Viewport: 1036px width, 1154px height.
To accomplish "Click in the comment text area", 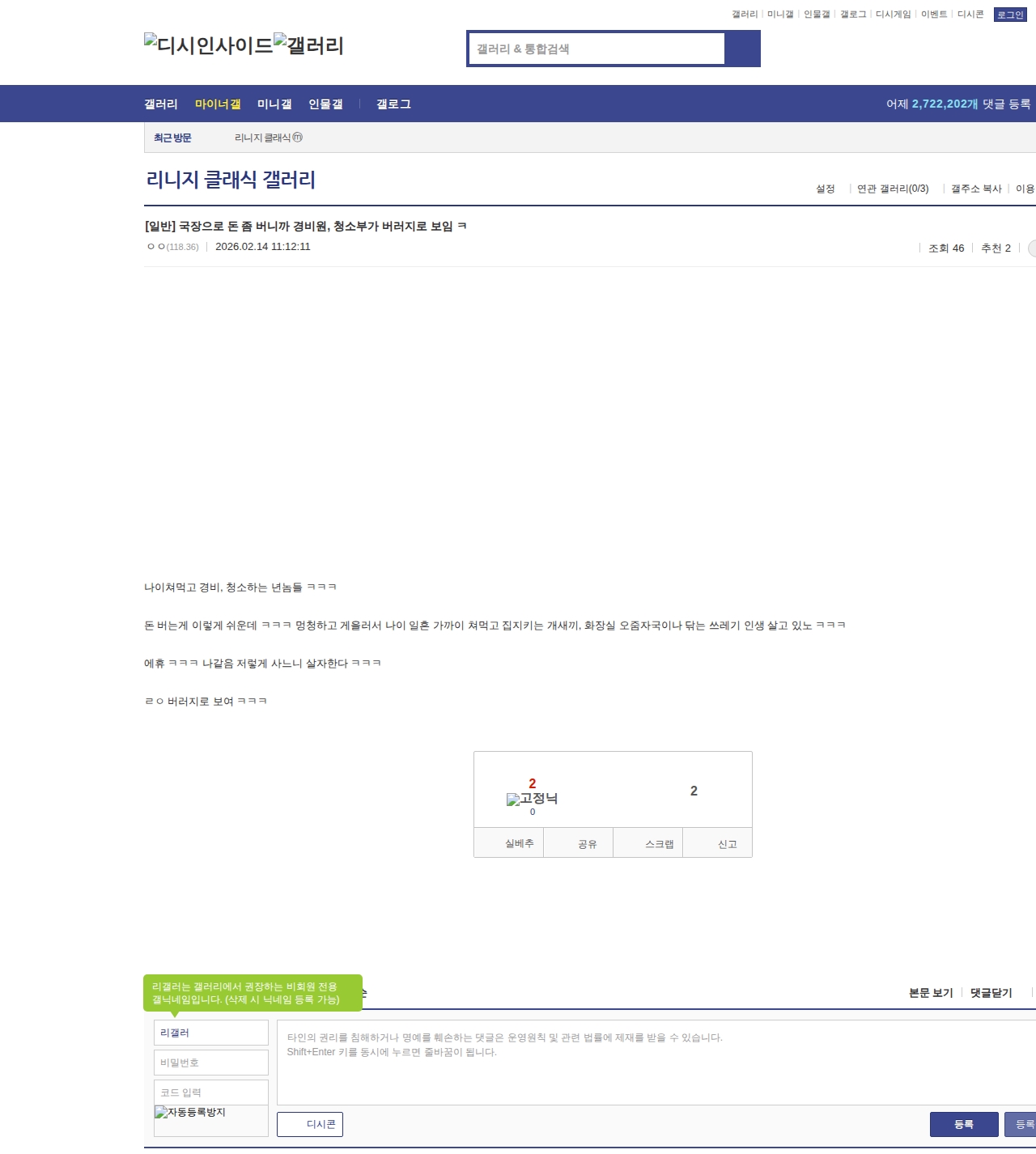I will [x=656, y=1063].
